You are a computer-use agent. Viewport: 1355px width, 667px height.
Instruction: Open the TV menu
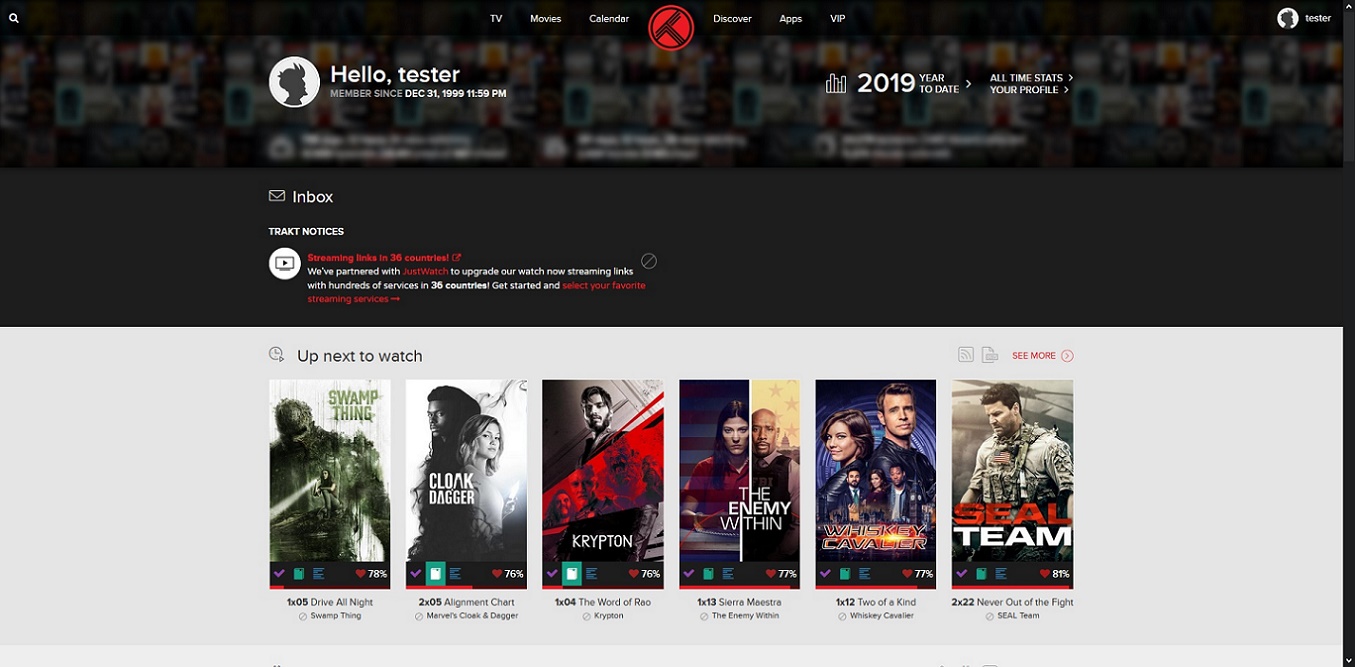point(496,19)
